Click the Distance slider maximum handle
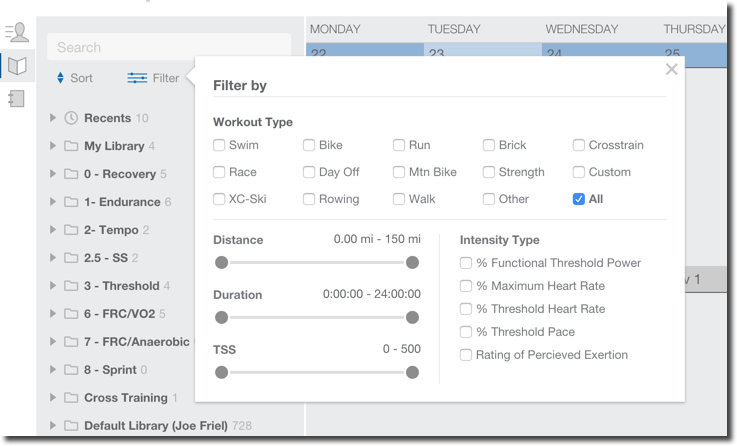Screen dimensions: 737x446 [412, 263]
